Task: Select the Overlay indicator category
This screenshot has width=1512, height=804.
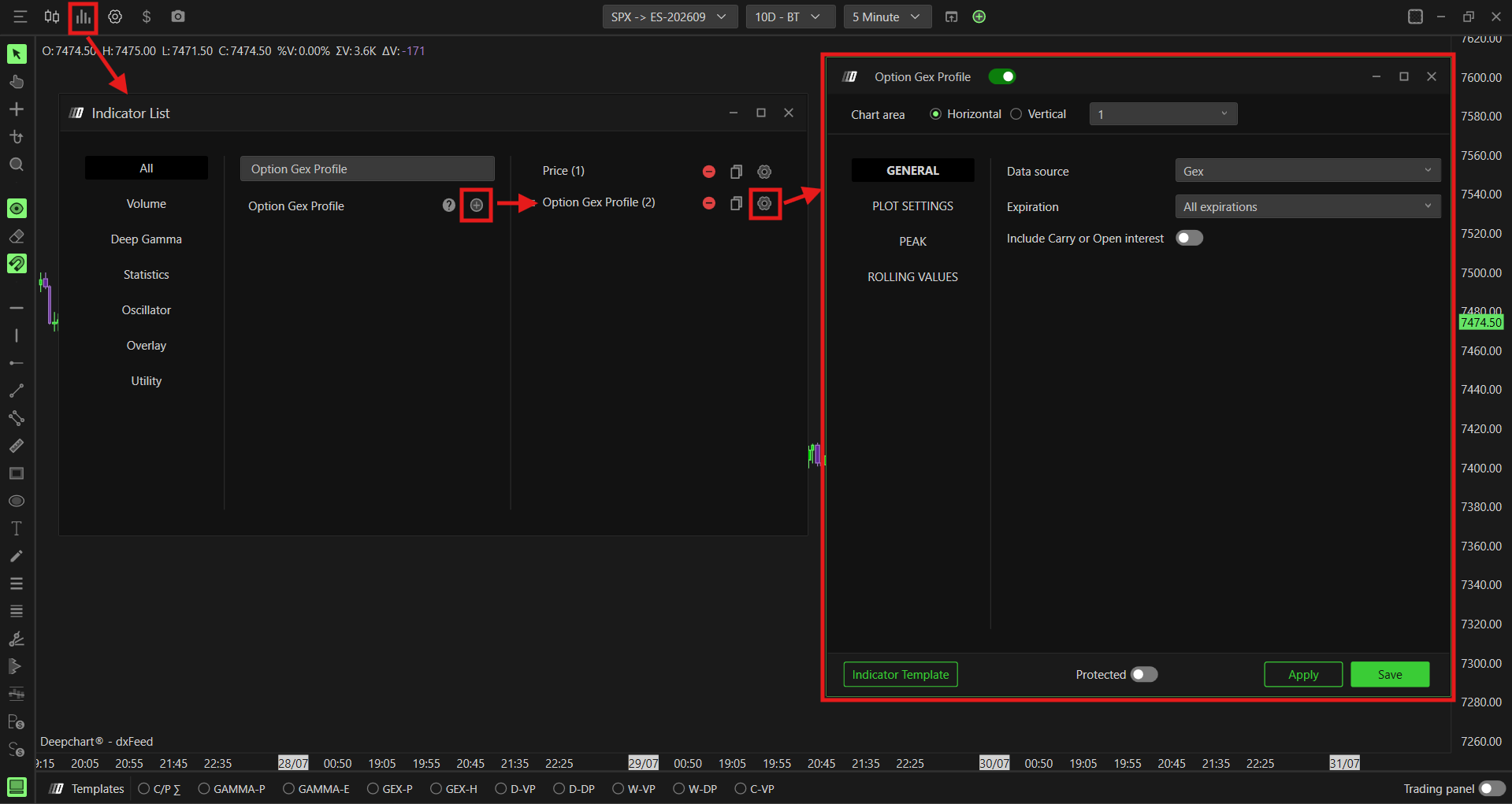Action: pyautogui.click(x=147, y=345)
